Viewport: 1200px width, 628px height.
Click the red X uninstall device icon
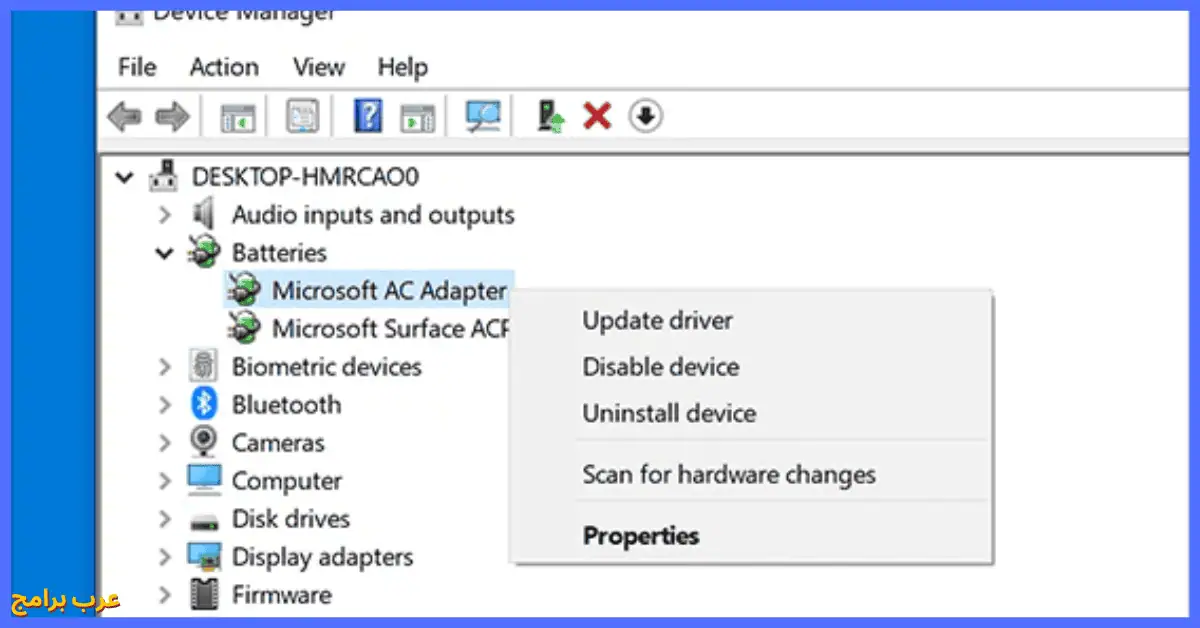597,117
